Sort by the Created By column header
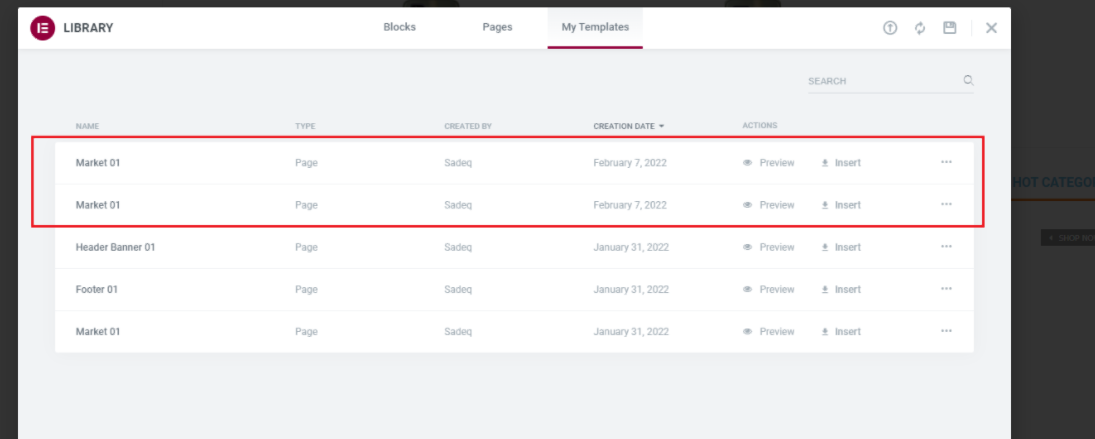1095x439 pixels. [468, 126]
